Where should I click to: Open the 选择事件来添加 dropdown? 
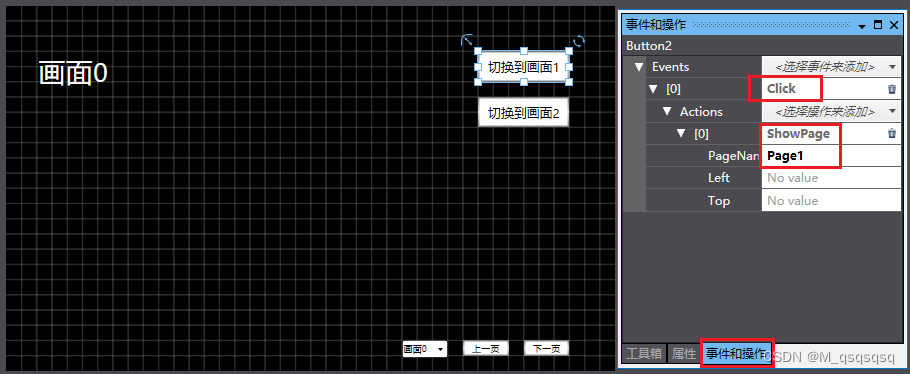click(x=831, y=67)
